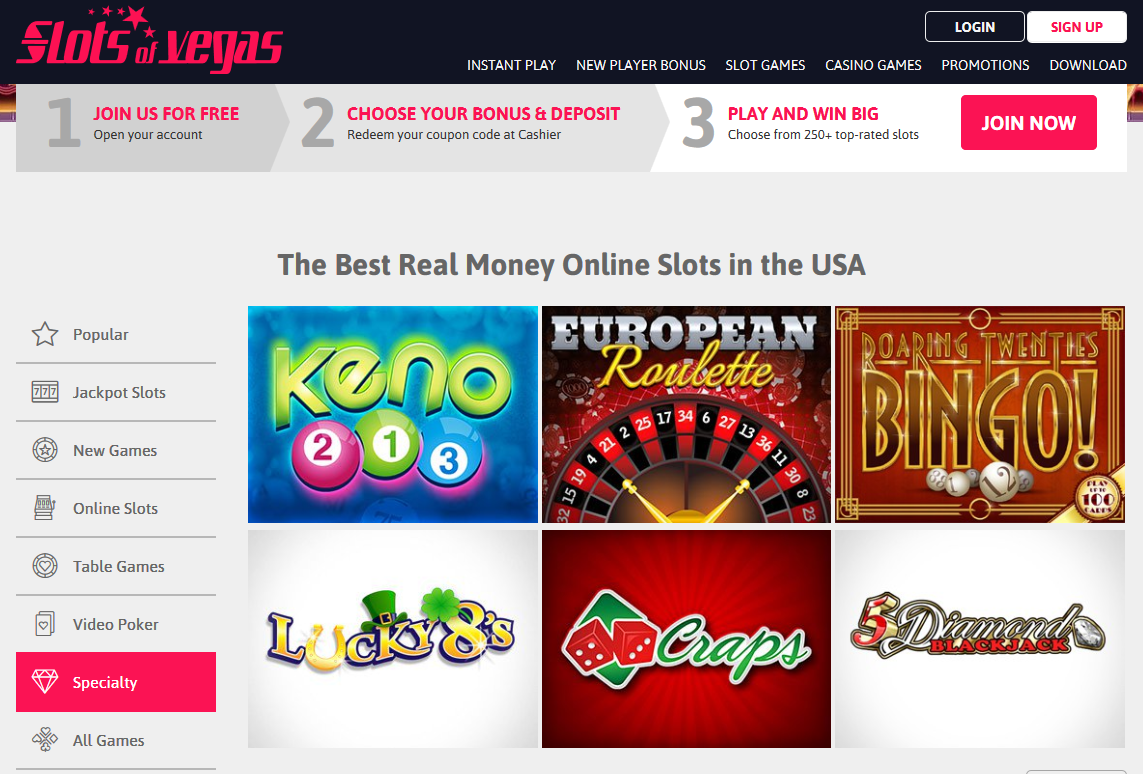Viewport: 1143px width, 774px height.
Task: Click the Sign Up button
Action: click(x=1077, y=27)
